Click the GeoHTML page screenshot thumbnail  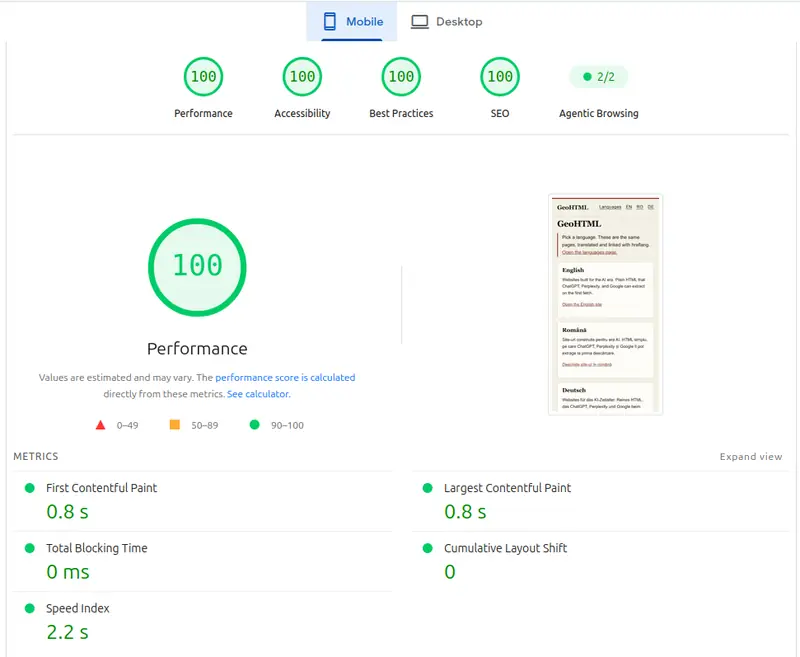[605, 305]
